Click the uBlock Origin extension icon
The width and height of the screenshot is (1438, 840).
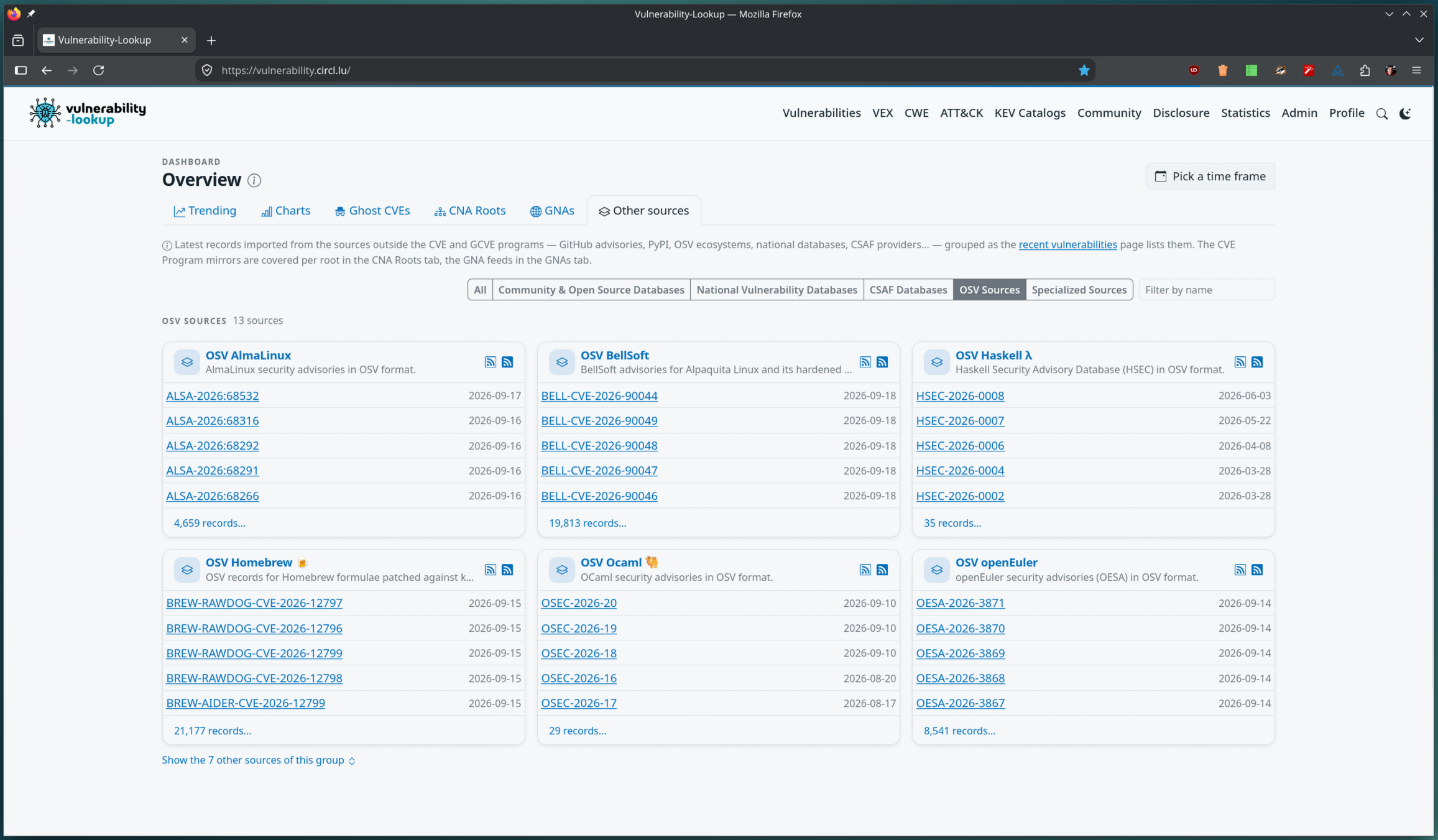click(x=1194, y=70)
